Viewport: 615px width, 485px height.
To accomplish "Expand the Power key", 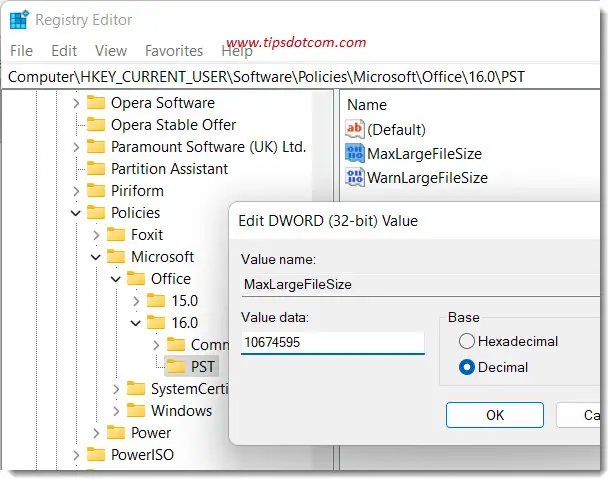I will pyautogui.click(x=96, y=433).
